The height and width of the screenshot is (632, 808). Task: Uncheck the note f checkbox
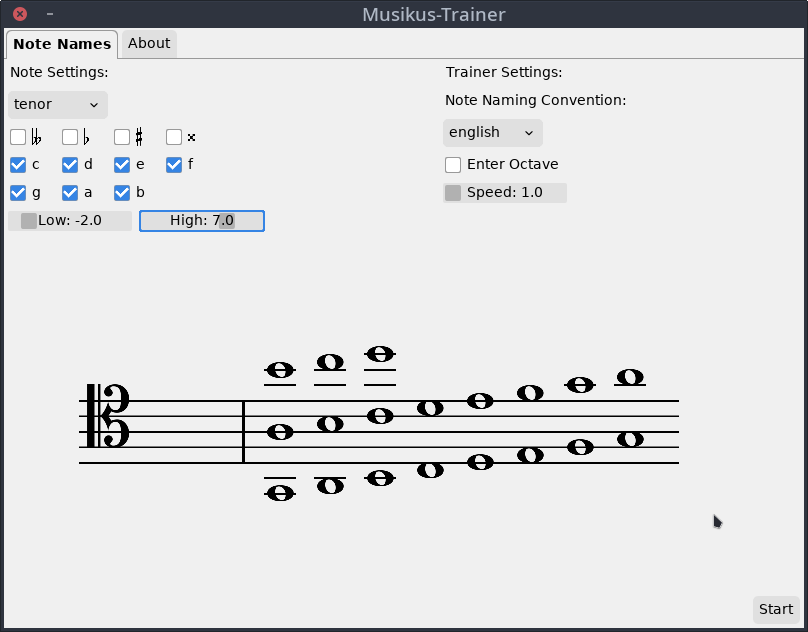click(x=174, y=165)
